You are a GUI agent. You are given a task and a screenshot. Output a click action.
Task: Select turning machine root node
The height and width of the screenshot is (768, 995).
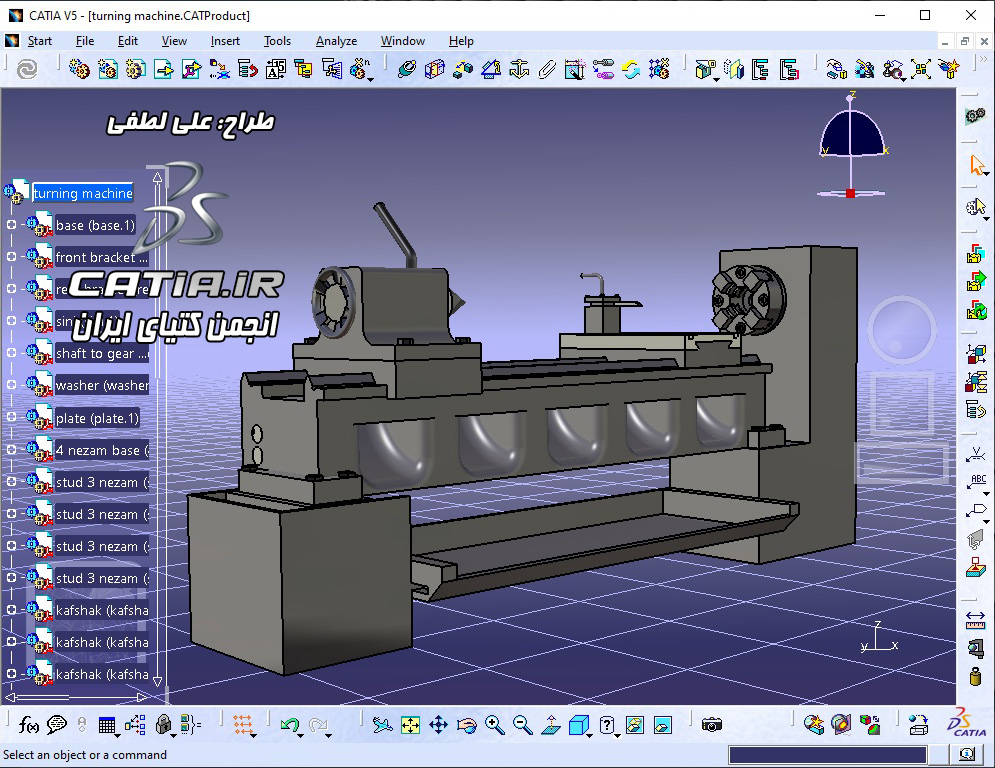pos(82,193)
